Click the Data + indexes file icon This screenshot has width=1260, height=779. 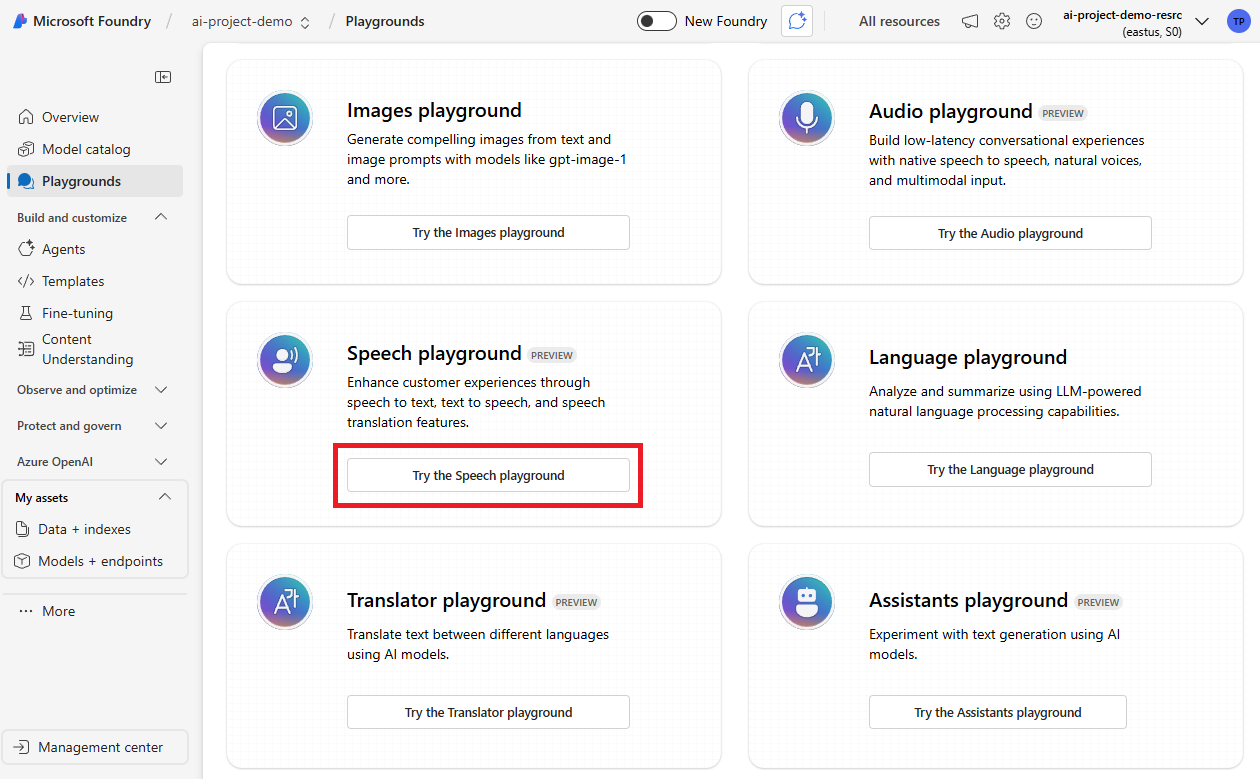tap(23, 529)
